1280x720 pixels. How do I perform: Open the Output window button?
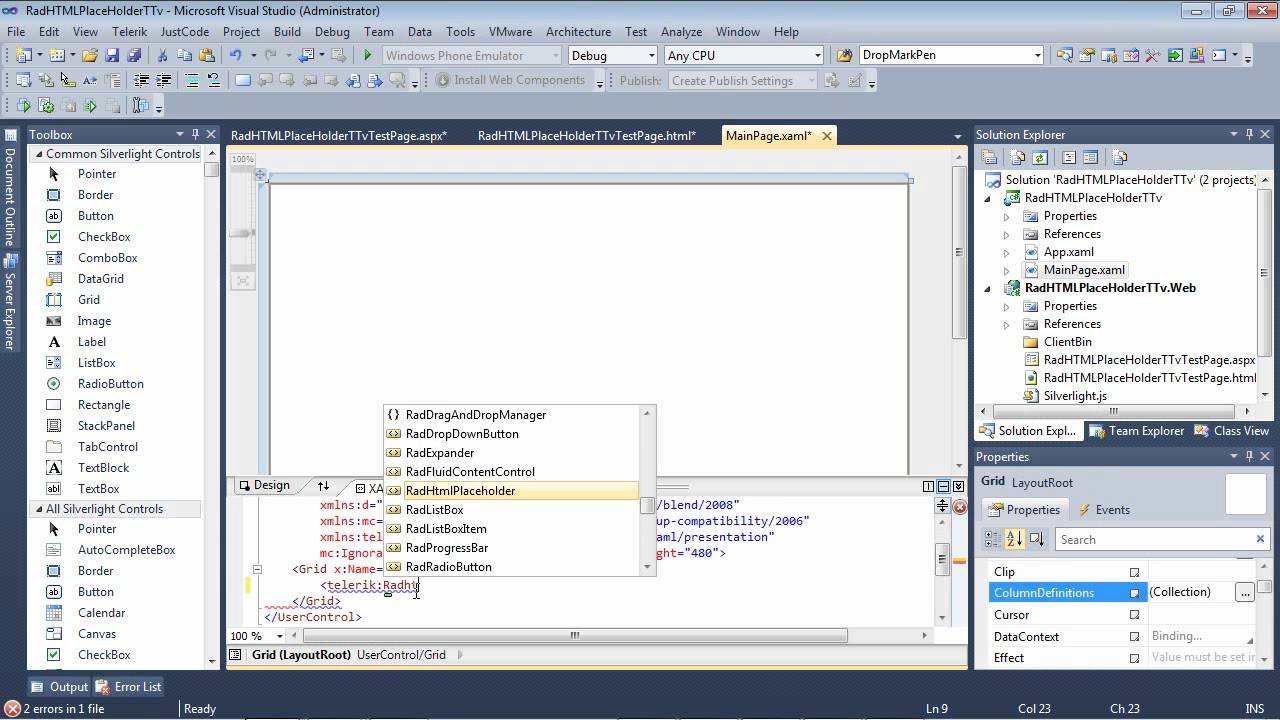point(59,687)
